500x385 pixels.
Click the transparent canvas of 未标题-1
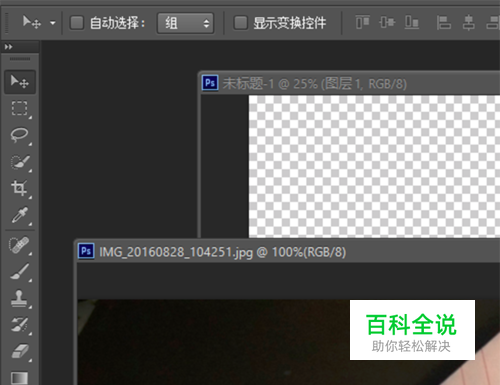coord(374,166)
